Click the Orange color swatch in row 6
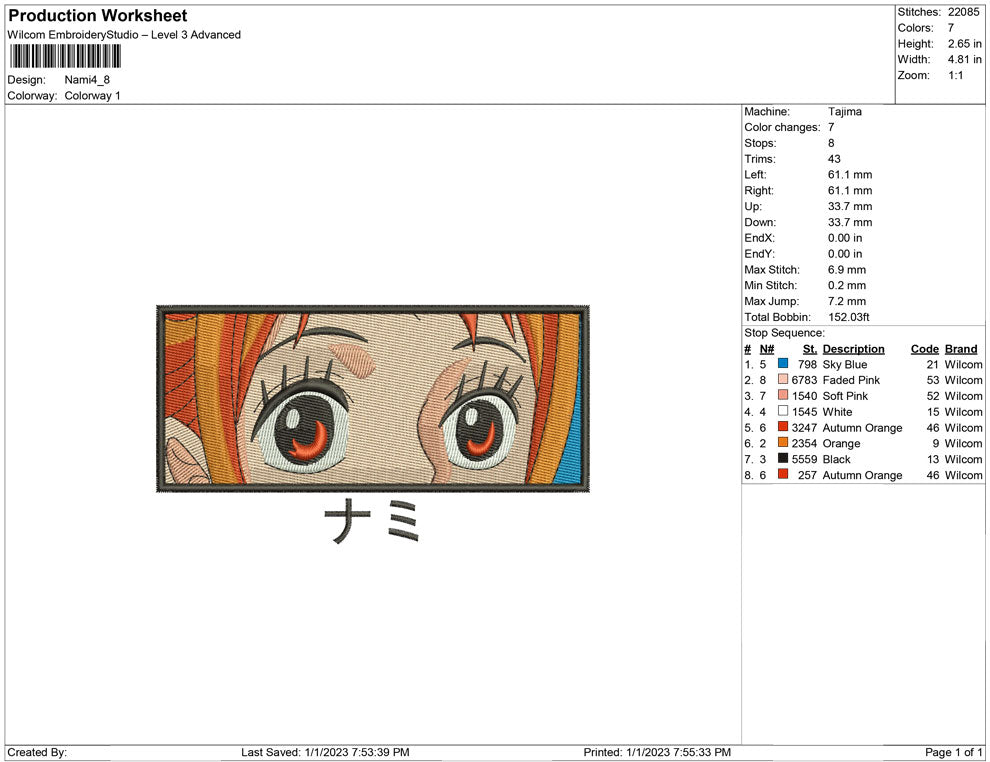The image size is (990, 762). [x=783, y=443]
